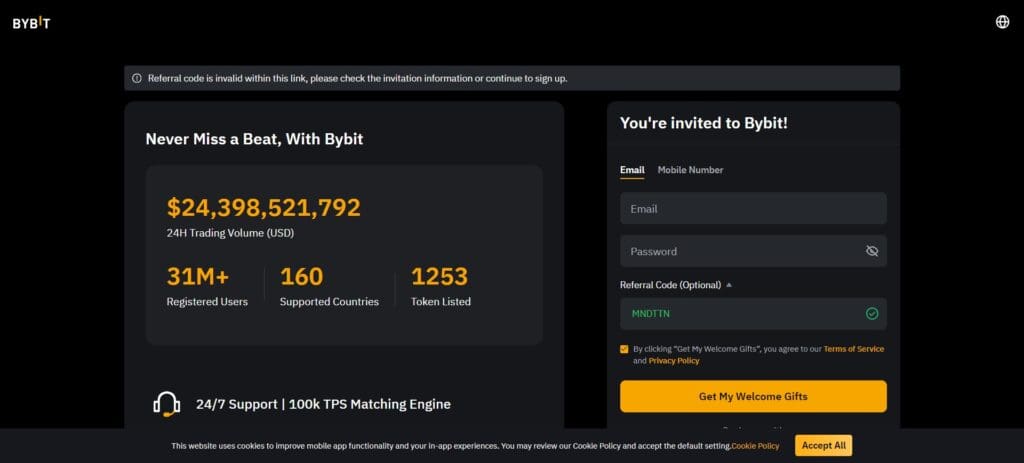
Task: Focus the Email input field
Action: click(753, 209)
